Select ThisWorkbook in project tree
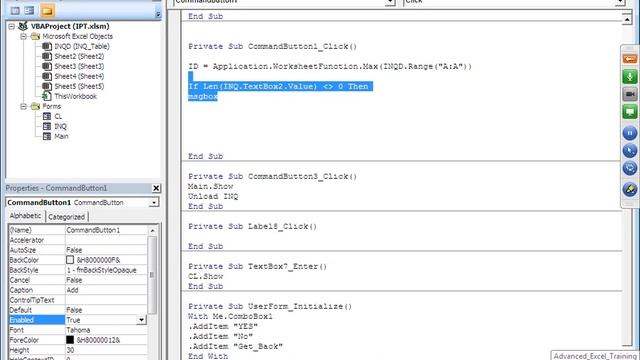 (x=76, y=96)
